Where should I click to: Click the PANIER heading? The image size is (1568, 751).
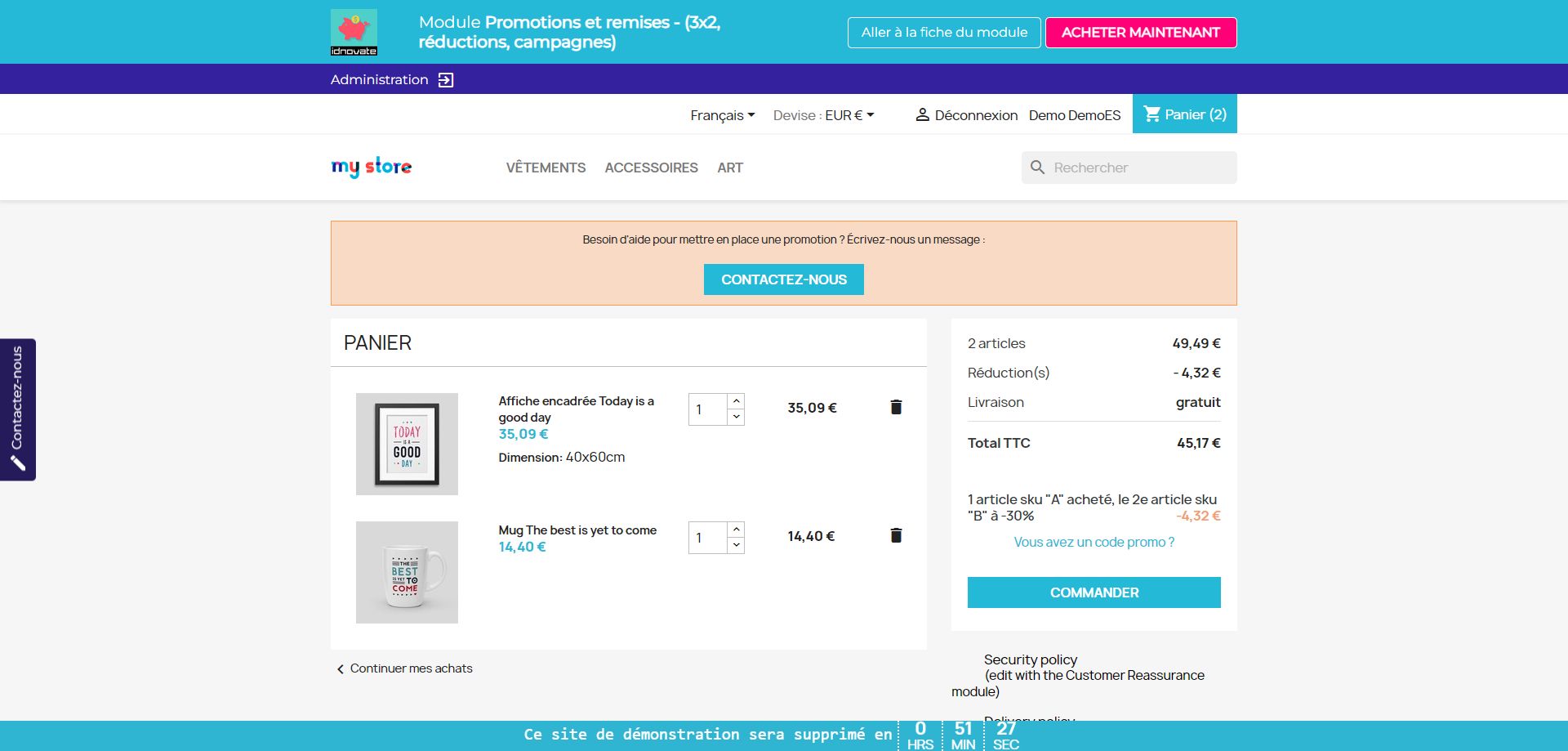pos(377,343)
